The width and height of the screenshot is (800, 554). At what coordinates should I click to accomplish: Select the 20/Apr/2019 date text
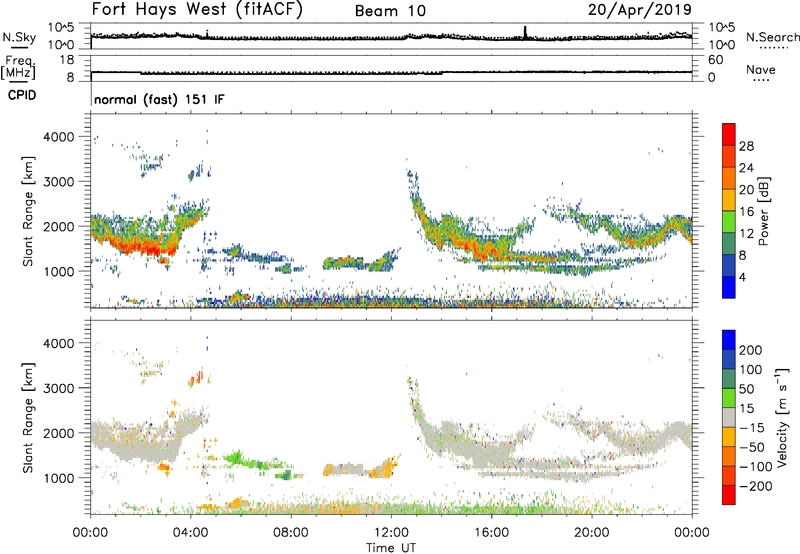(646, 11)
